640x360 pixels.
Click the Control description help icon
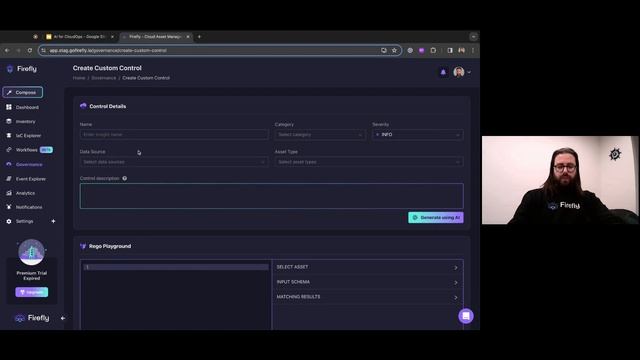pos(124,178)
